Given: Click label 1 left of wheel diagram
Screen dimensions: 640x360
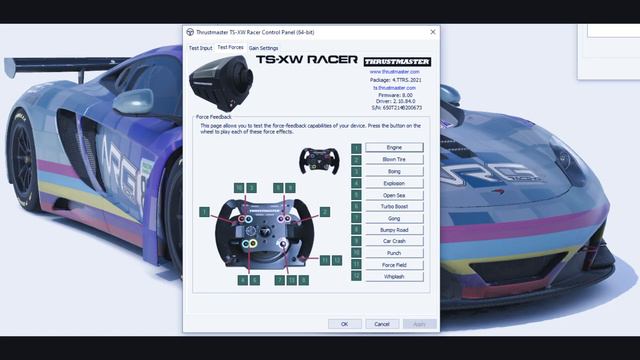Looking at the screenshot, I should [204, 212].
